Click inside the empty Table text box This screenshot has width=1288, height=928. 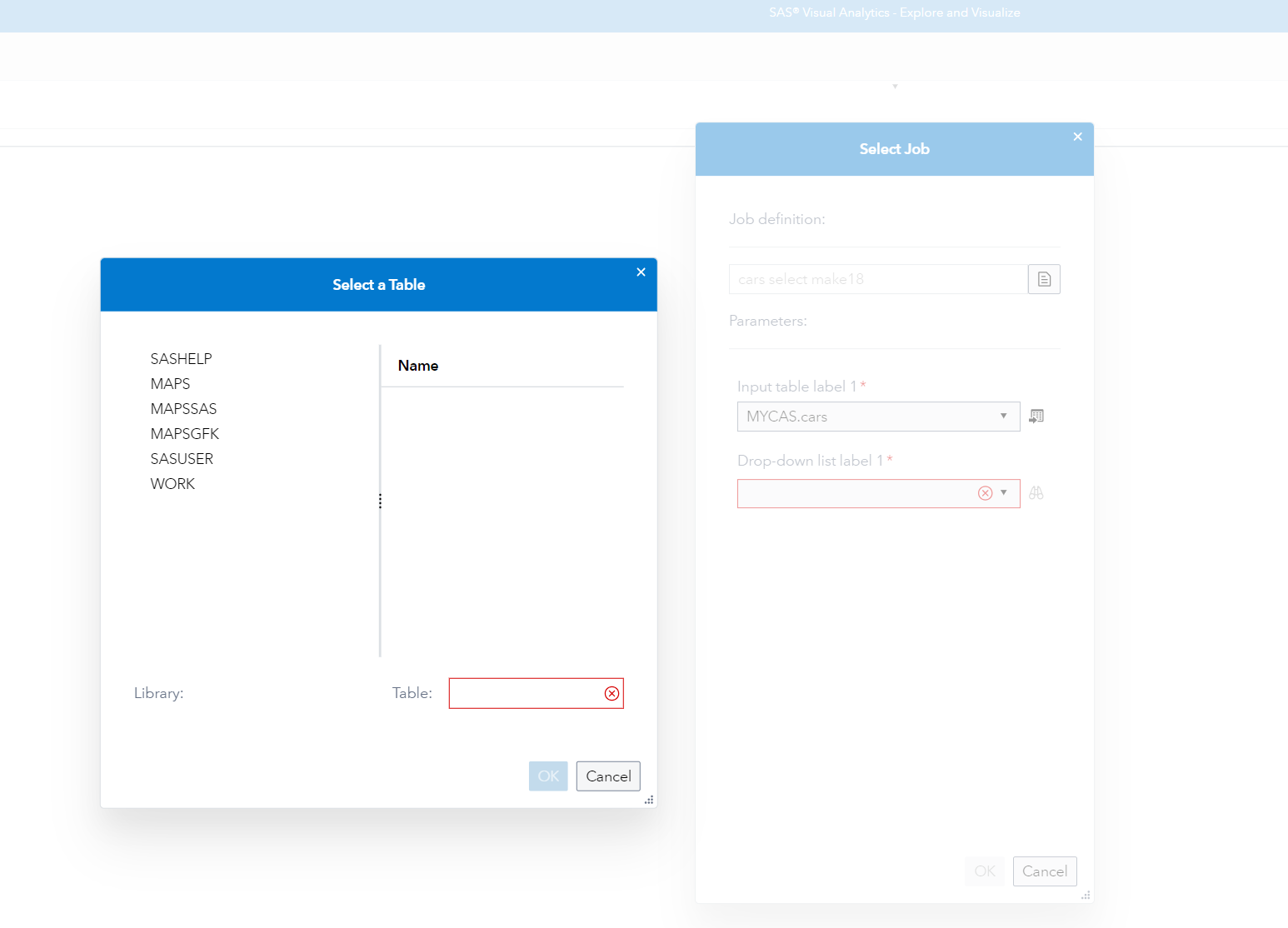pos(525,692)
